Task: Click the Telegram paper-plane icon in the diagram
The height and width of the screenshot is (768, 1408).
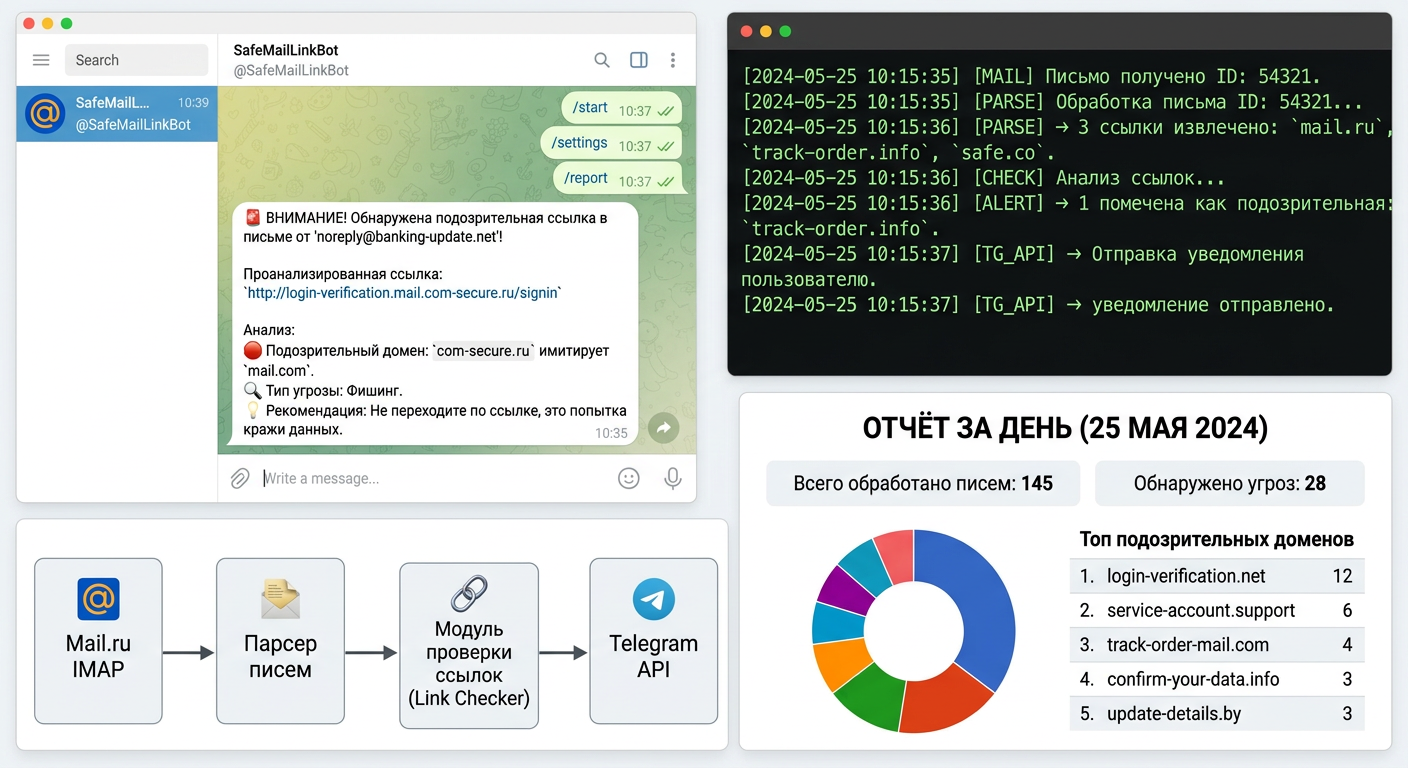Action: (x=653, y=600)
